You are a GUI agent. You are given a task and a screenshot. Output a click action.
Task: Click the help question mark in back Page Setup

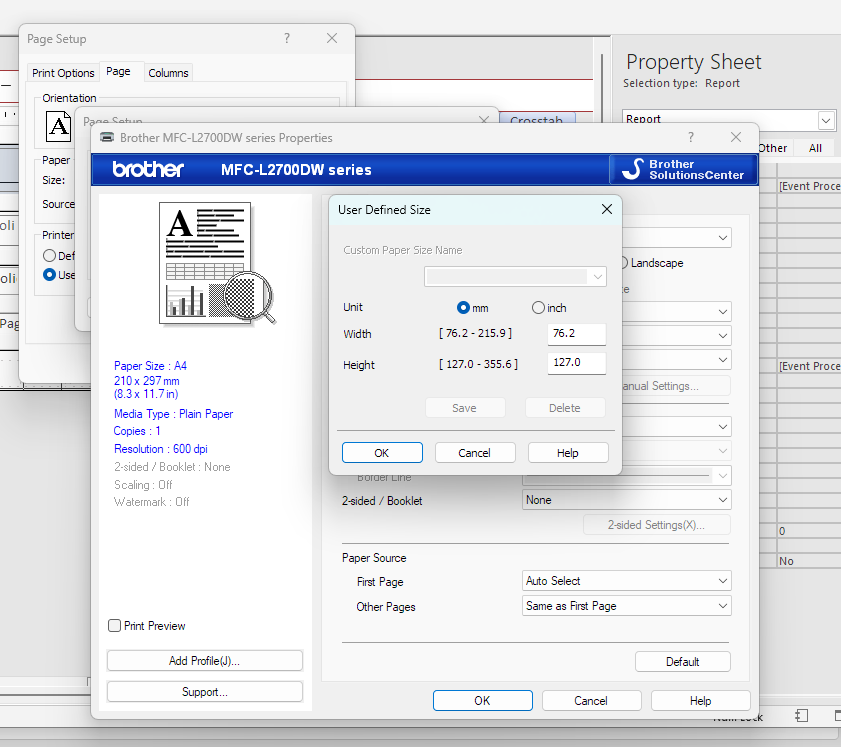tap(287, 38)
